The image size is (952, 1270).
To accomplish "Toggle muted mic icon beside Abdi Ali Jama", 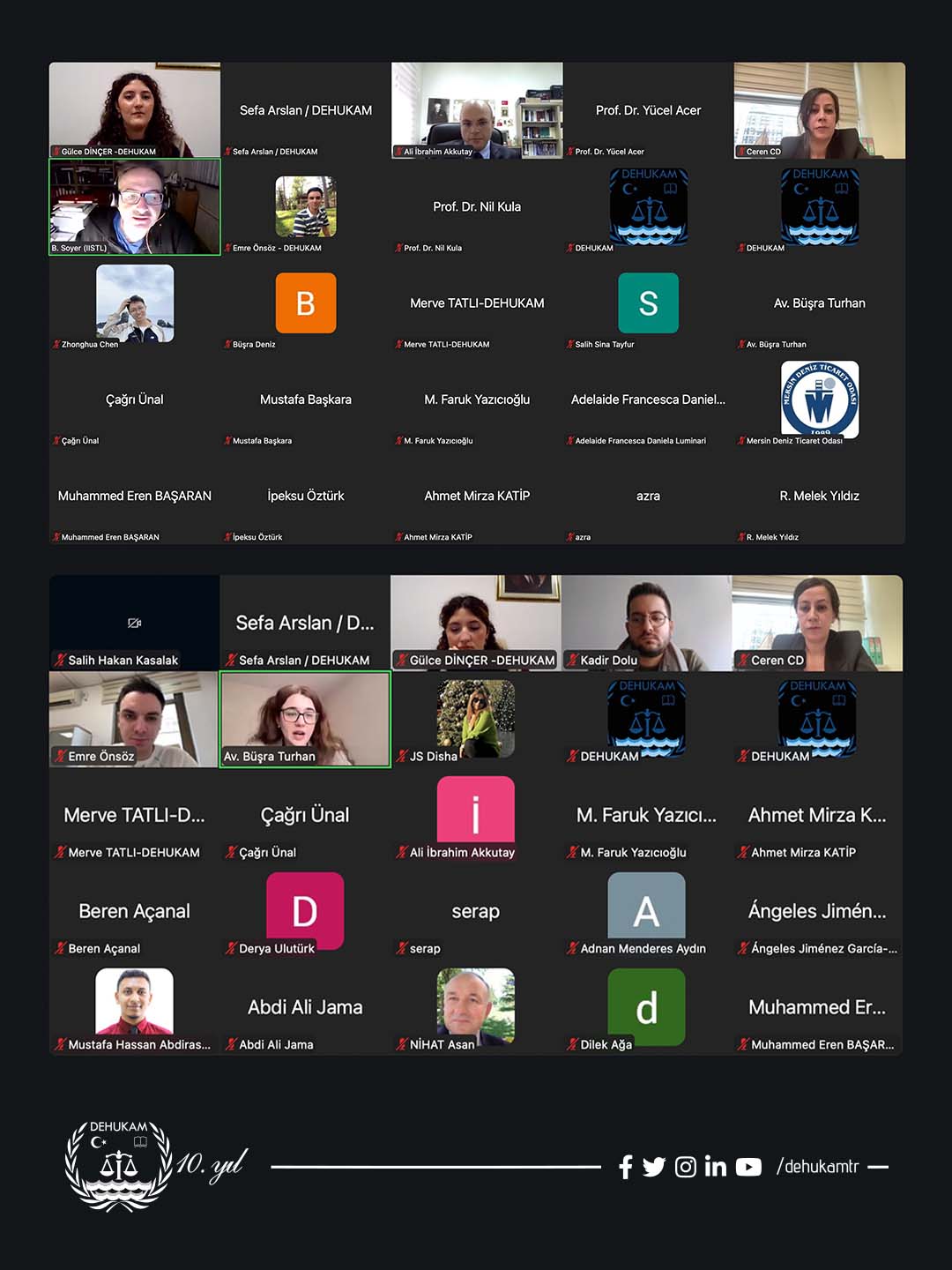I will (x=231, y=1044).
